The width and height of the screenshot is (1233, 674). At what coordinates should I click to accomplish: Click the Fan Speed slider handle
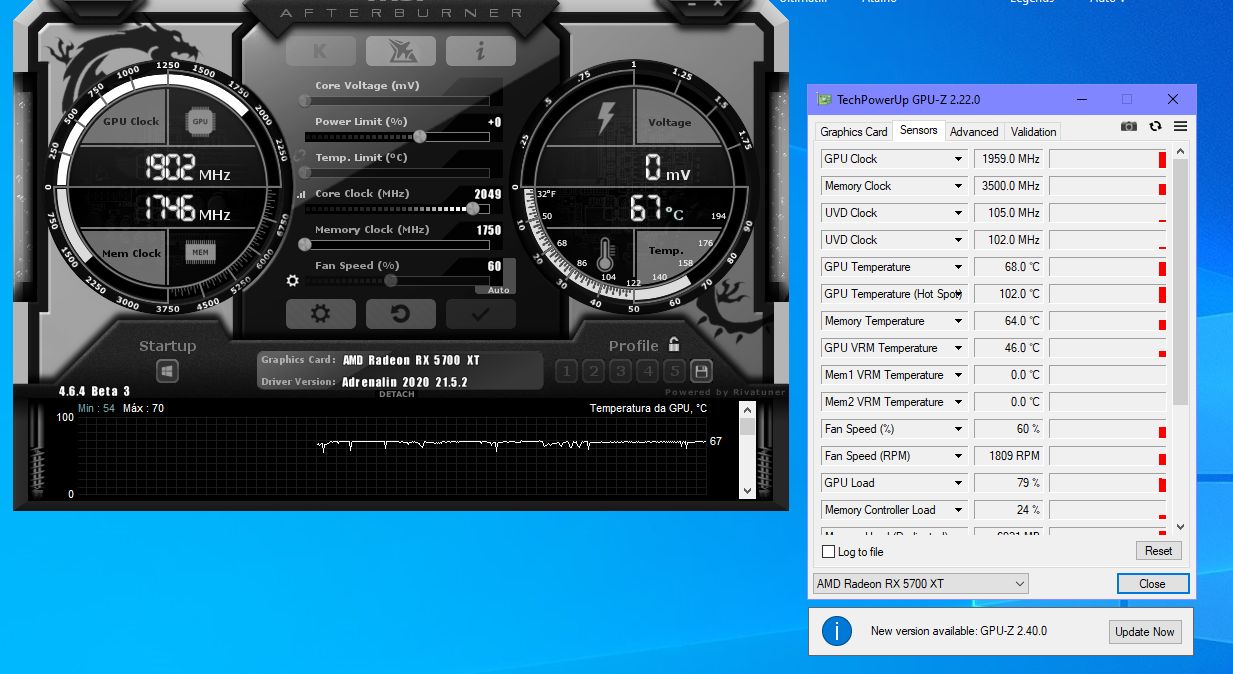coord(391,281)
